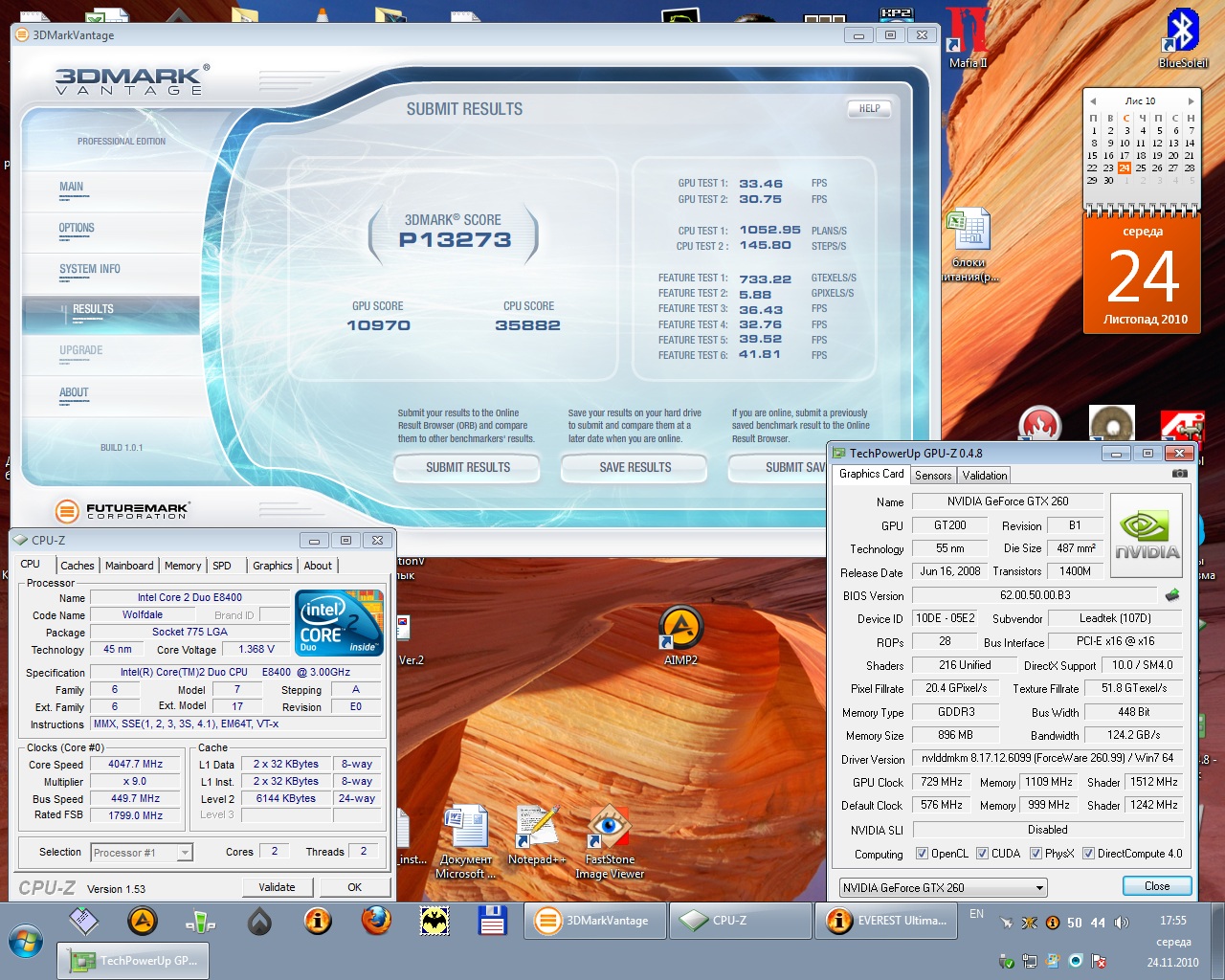Open the SPD tab in CPU-Z
Image resolution: width=1225 pixels, height=980 pixels.
(x=222, y=566)
